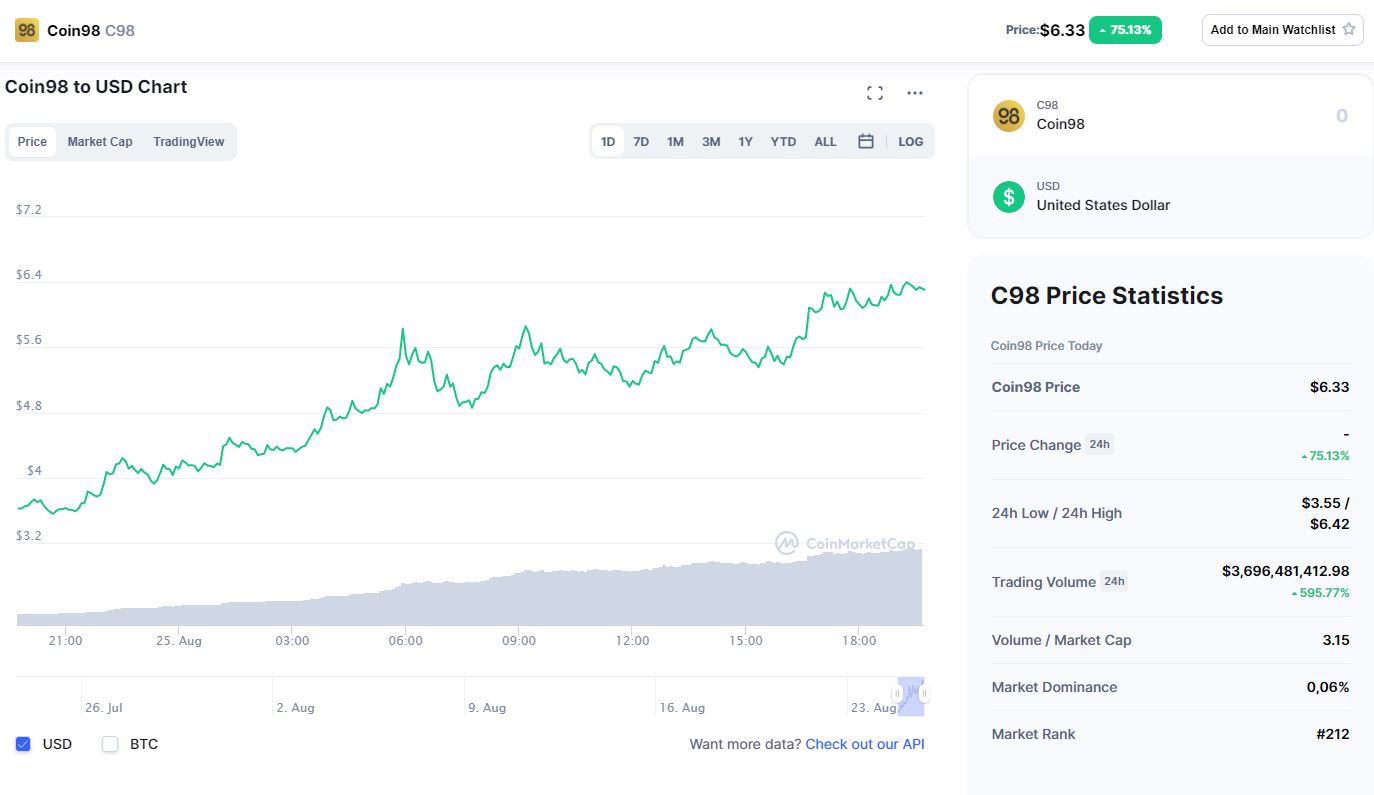Select the 7D time range

tap(641, 142)
